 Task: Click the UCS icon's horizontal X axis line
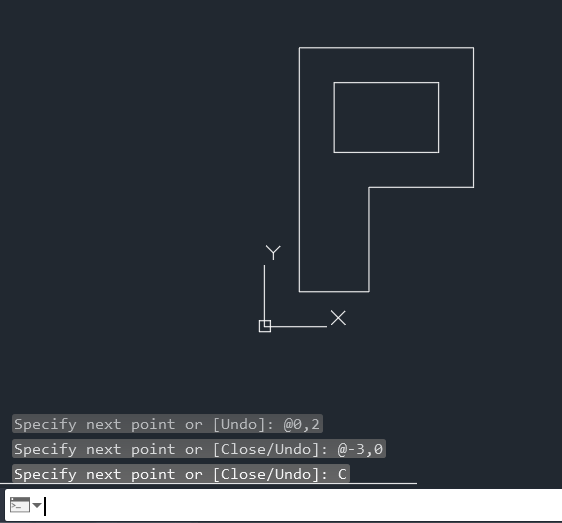coord(299,326)
